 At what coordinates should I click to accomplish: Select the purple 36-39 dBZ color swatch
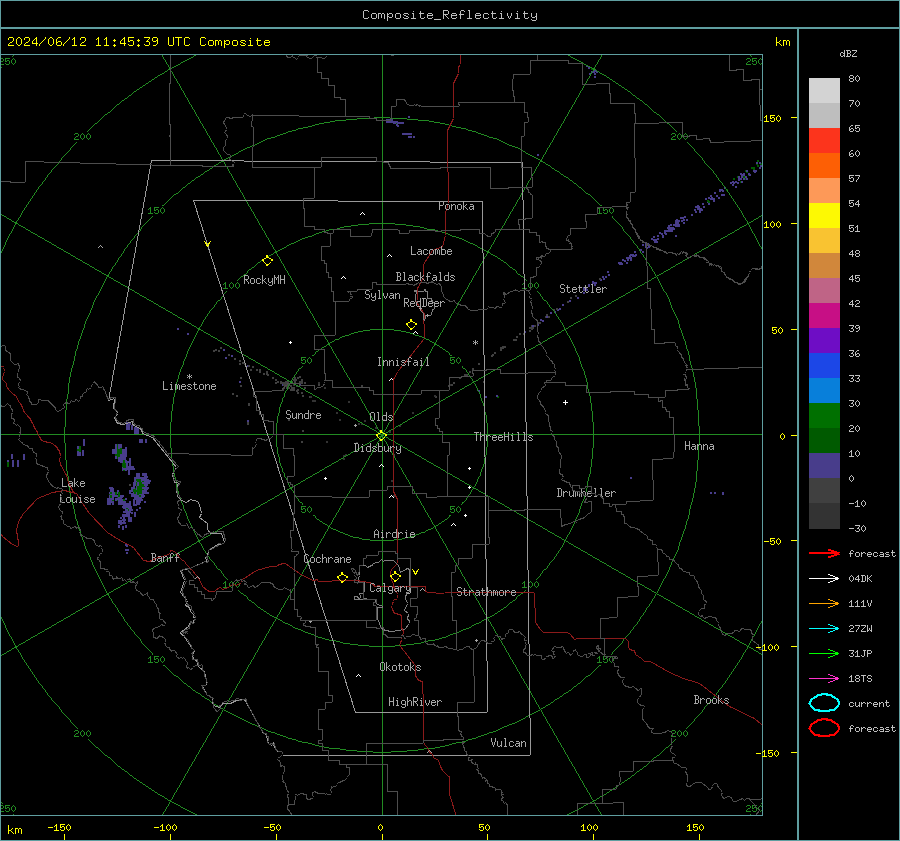pyautogui.click(x=824, y=340)
